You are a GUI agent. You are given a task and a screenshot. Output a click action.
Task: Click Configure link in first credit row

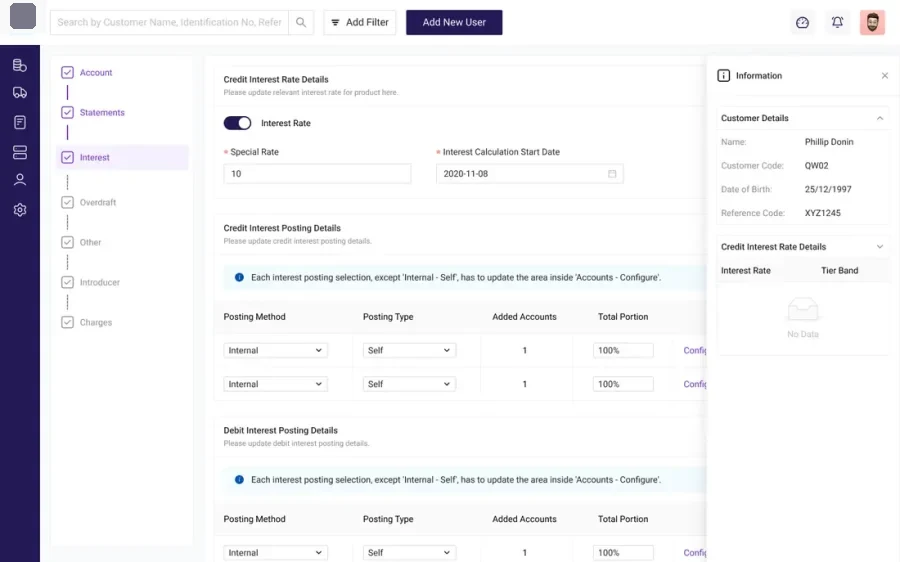(695, 350)
